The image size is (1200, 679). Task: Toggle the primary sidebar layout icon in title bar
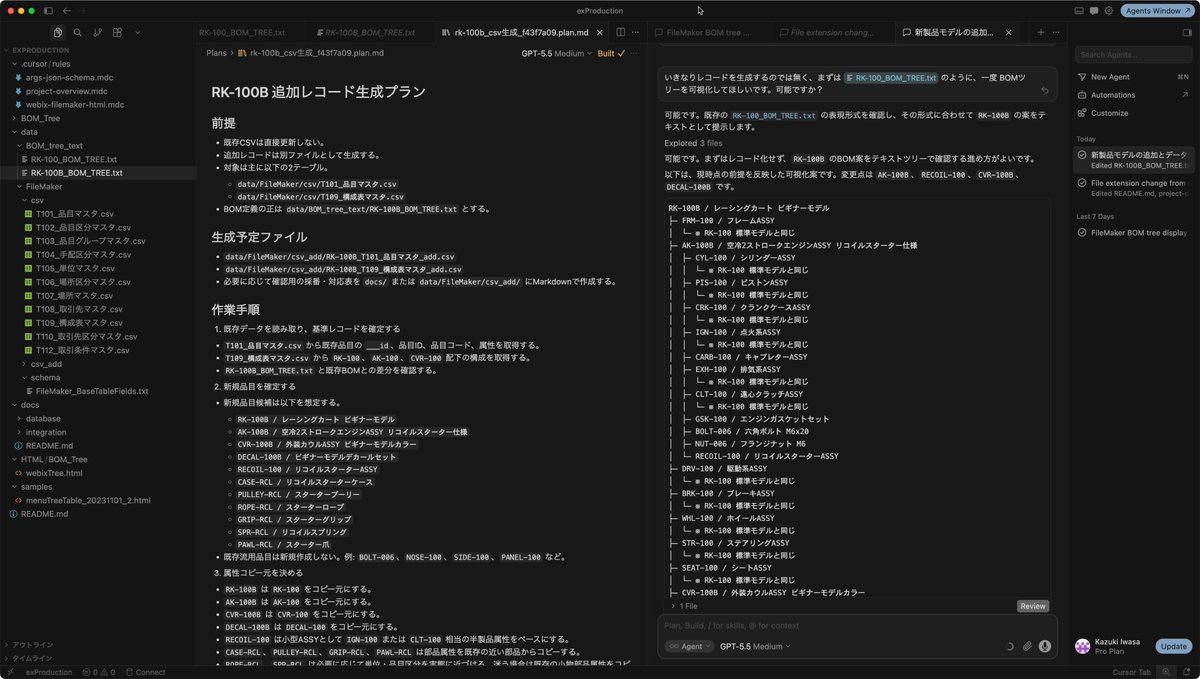tap(50, 10)
